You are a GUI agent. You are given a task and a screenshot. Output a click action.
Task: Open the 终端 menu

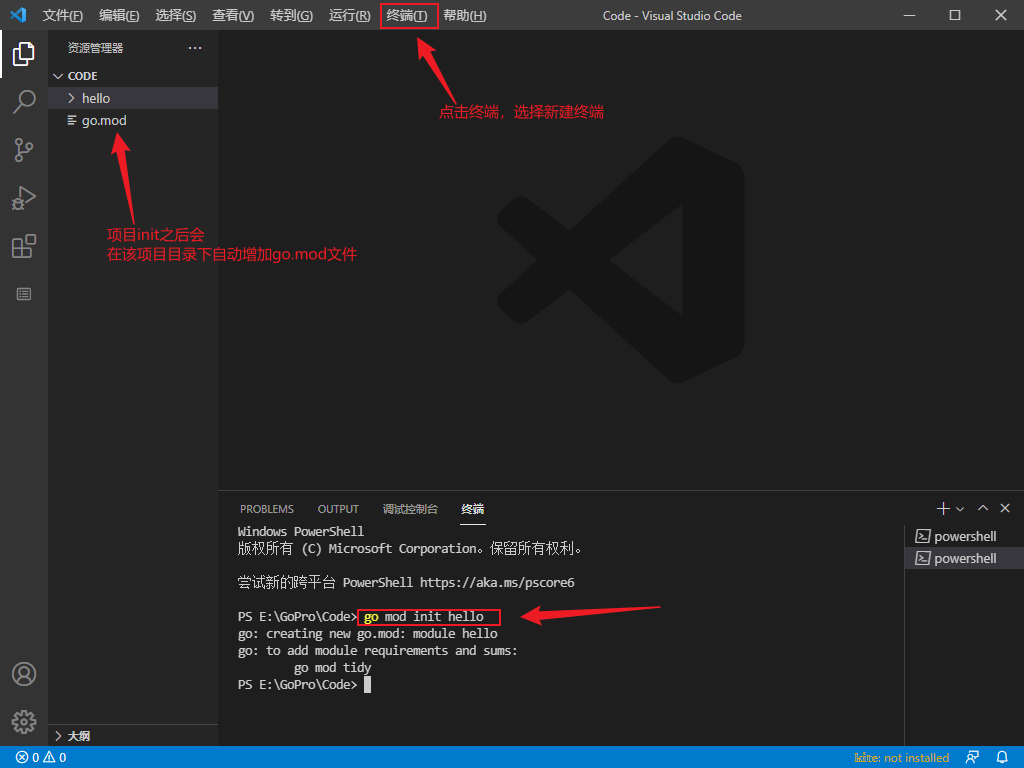coord(408,16)
